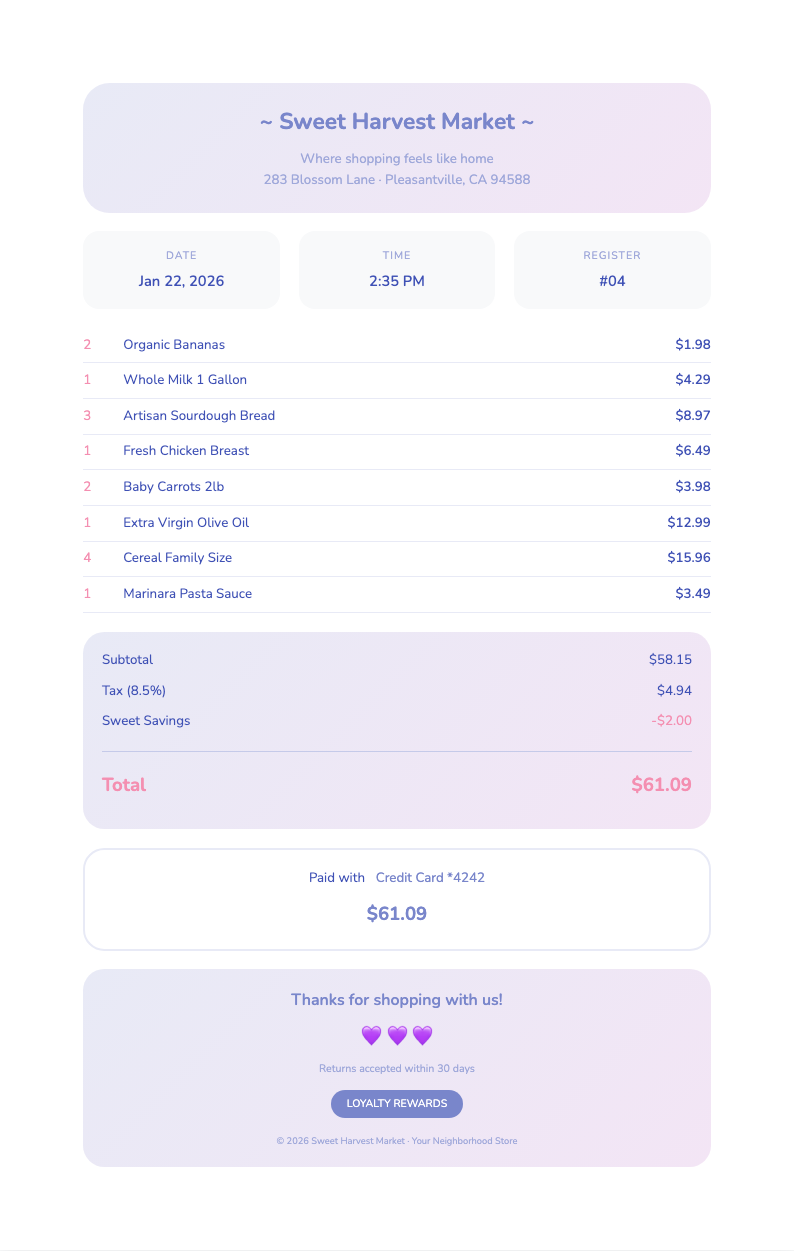Click the 283 Blossom Lane address

[397, 180]
